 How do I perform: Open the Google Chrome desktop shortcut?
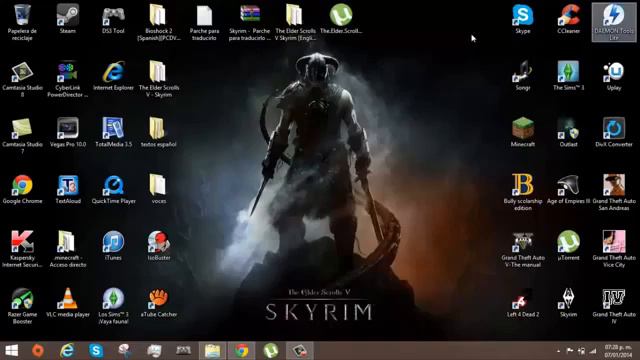(22, 189)
